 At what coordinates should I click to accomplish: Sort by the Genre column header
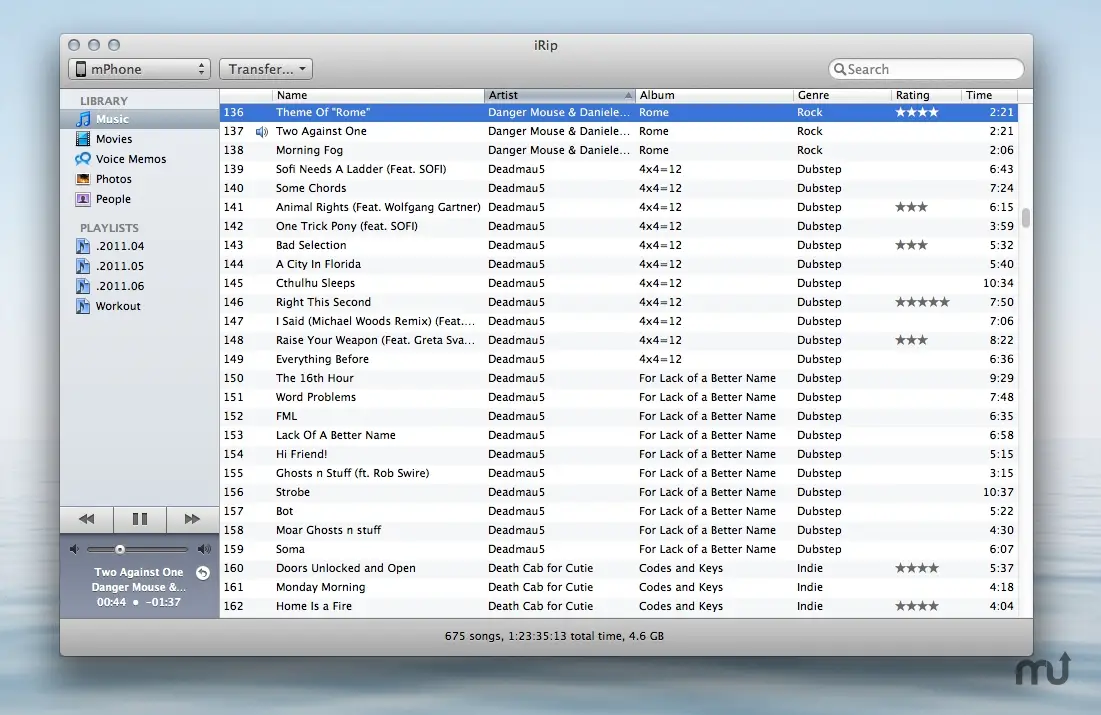(843, 95)
